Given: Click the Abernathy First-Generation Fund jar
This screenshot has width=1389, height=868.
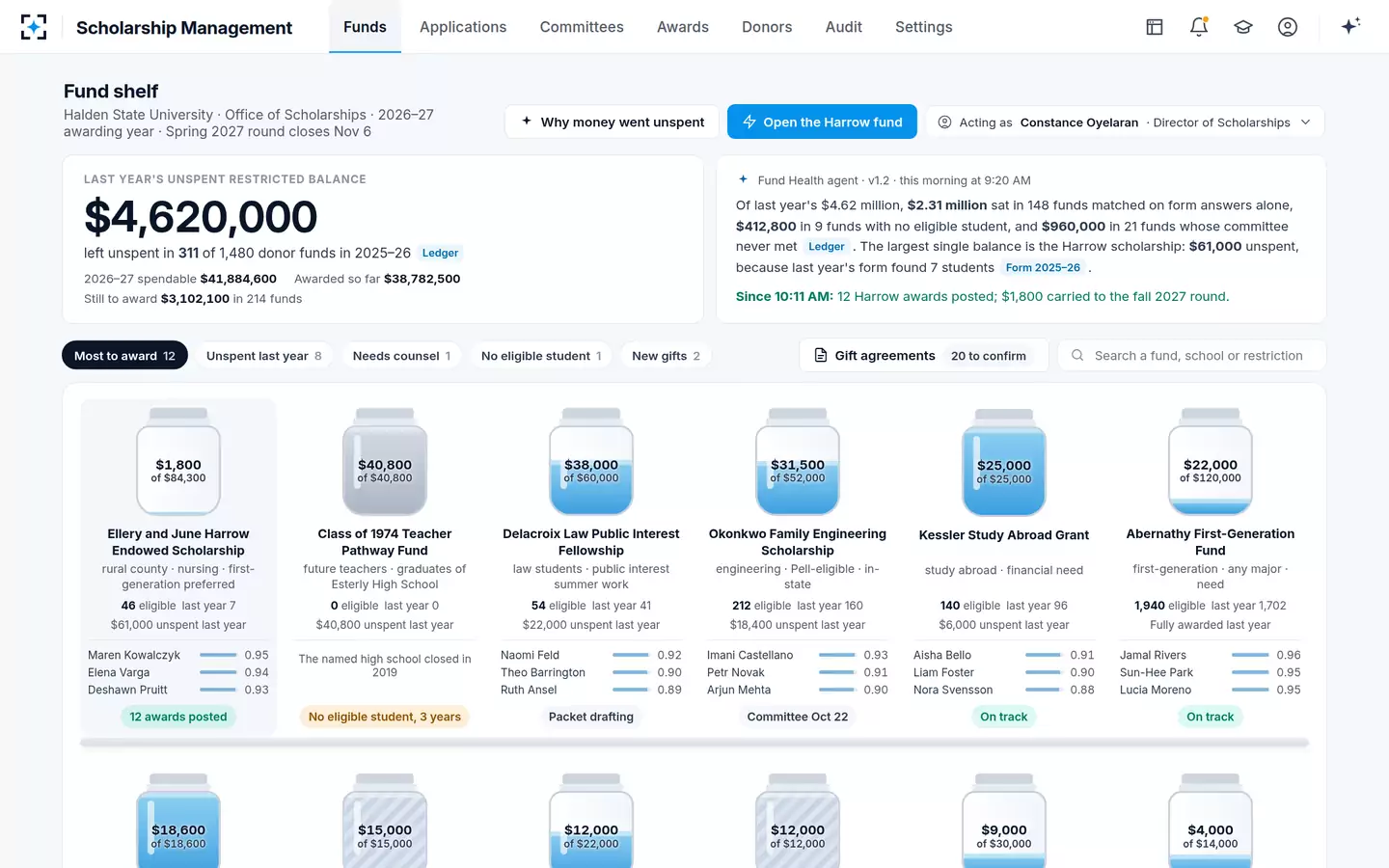Looking at the screenshot, I should 1211,462.
